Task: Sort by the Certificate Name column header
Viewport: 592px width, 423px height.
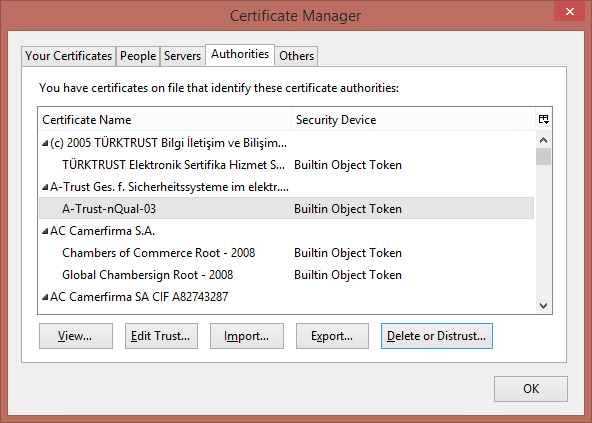Action: pyautogui.click(x=165, y=119)
